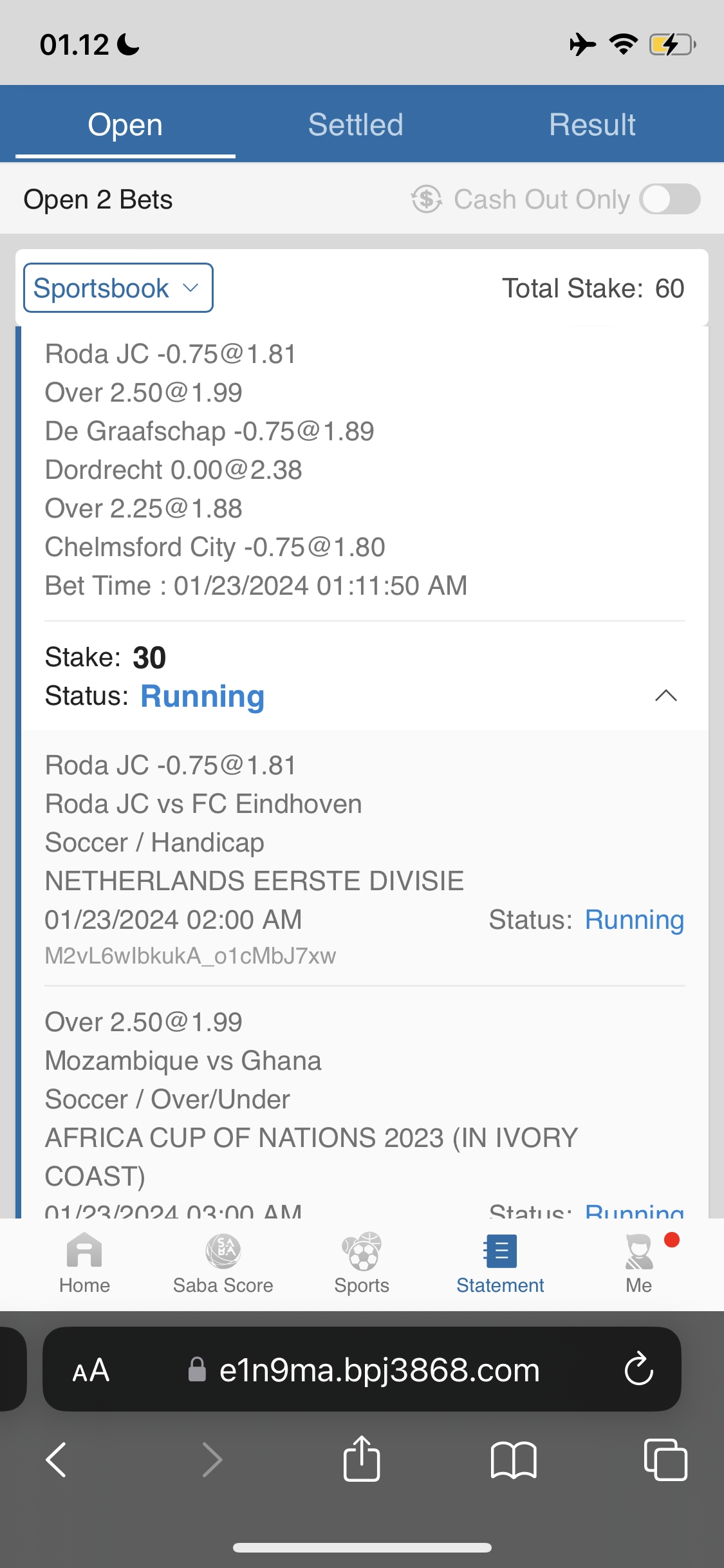Tap the Safari share icon

(x=362, y=1459)
